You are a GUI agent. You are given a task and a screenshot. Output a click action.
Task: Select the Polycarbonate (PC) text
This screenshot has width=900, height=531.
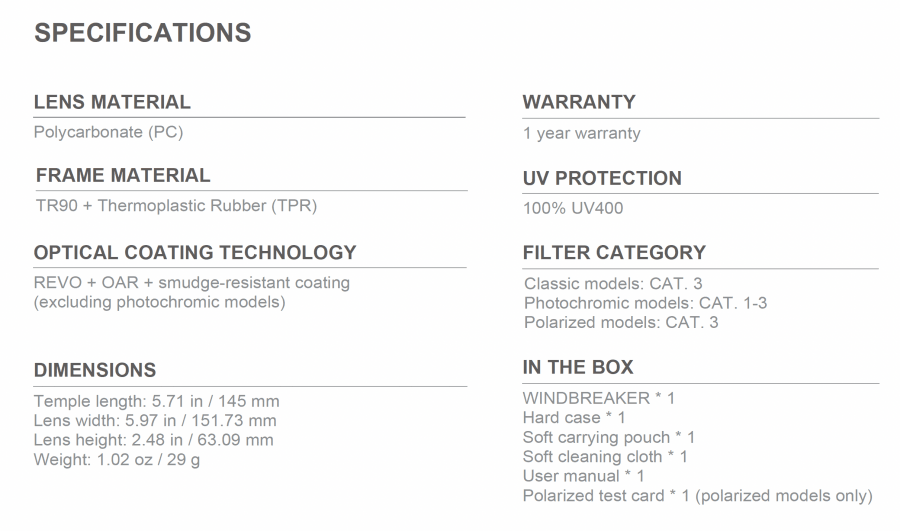[x=109, y=132]
